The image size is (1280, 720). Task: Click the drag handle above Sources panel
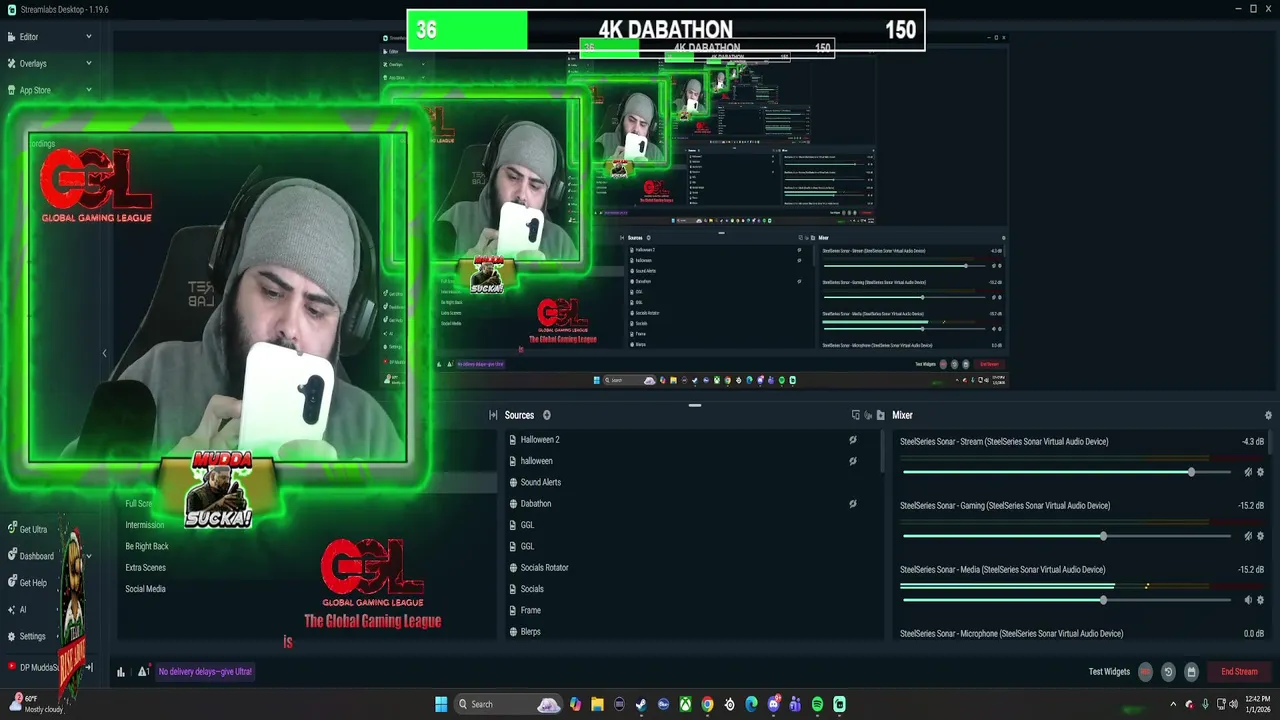695,406
